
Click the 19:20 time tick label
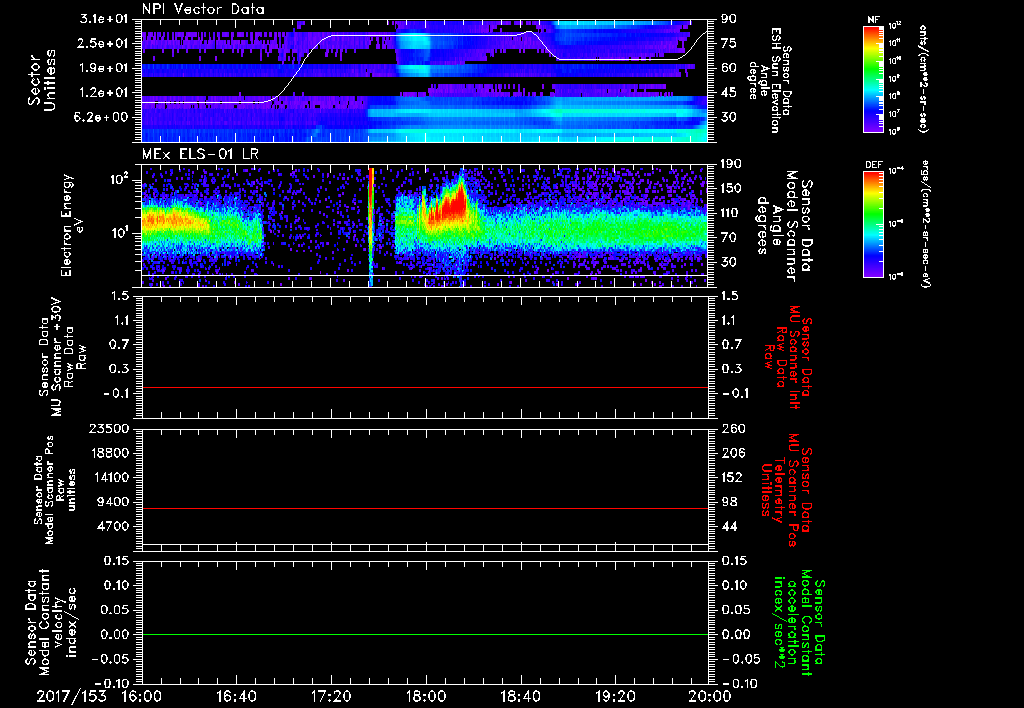click(x=615, y=696)
